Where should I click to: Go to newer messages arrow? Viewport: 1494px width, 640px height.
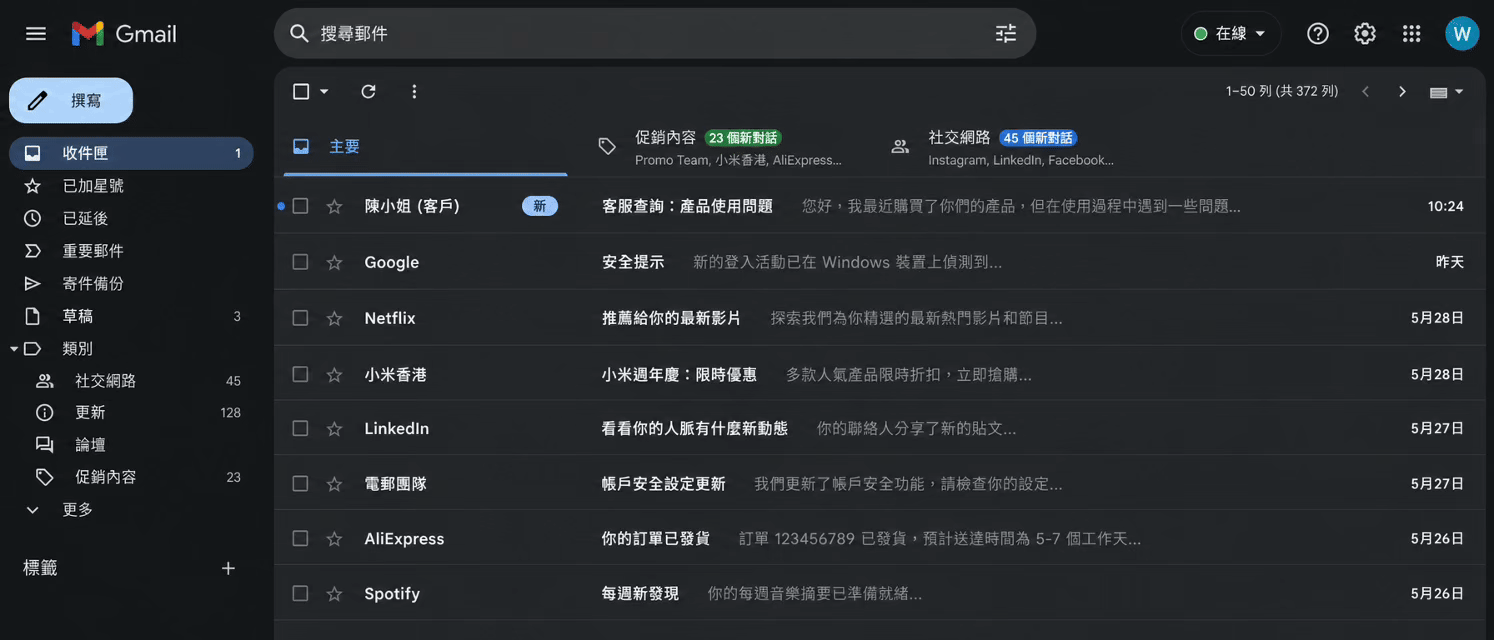(1365, 92)
